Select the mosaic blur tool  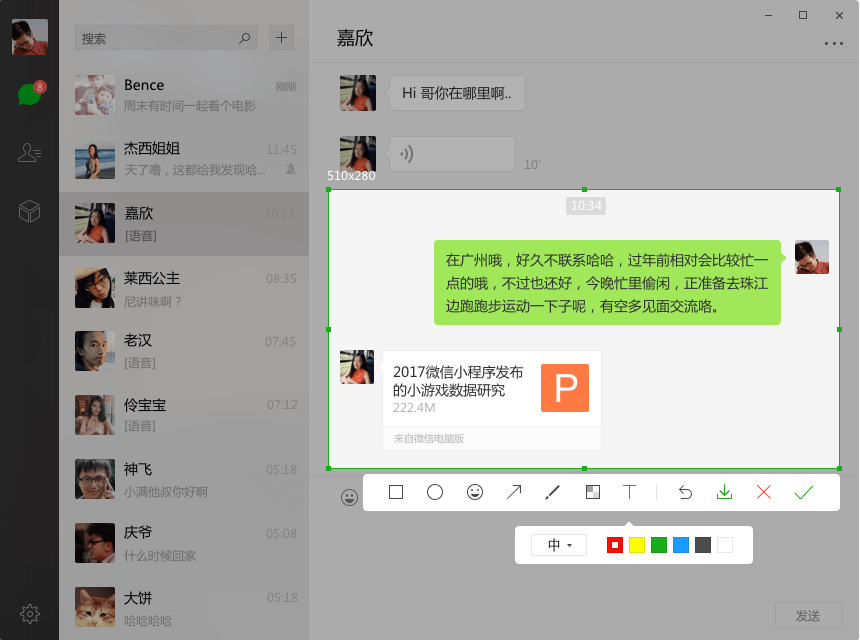click(x=593, y=492)
